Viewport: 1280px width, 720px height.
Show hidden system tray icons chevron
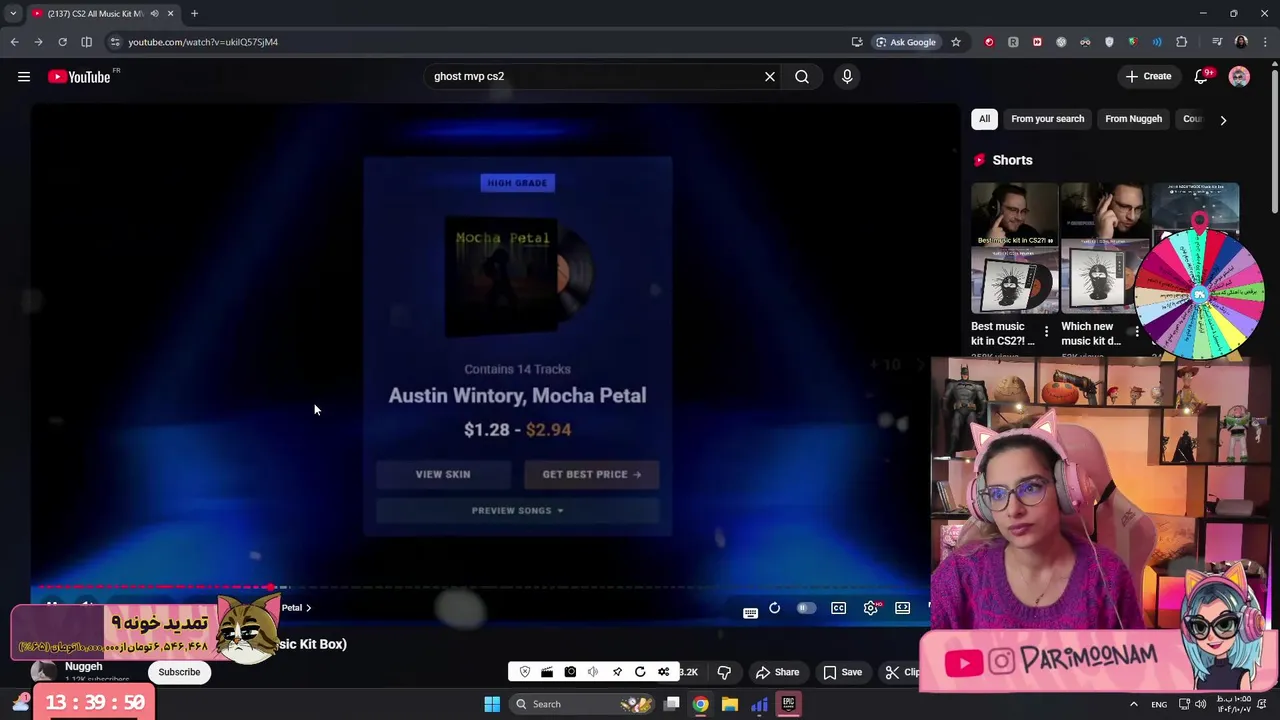tap(1133, 704)
